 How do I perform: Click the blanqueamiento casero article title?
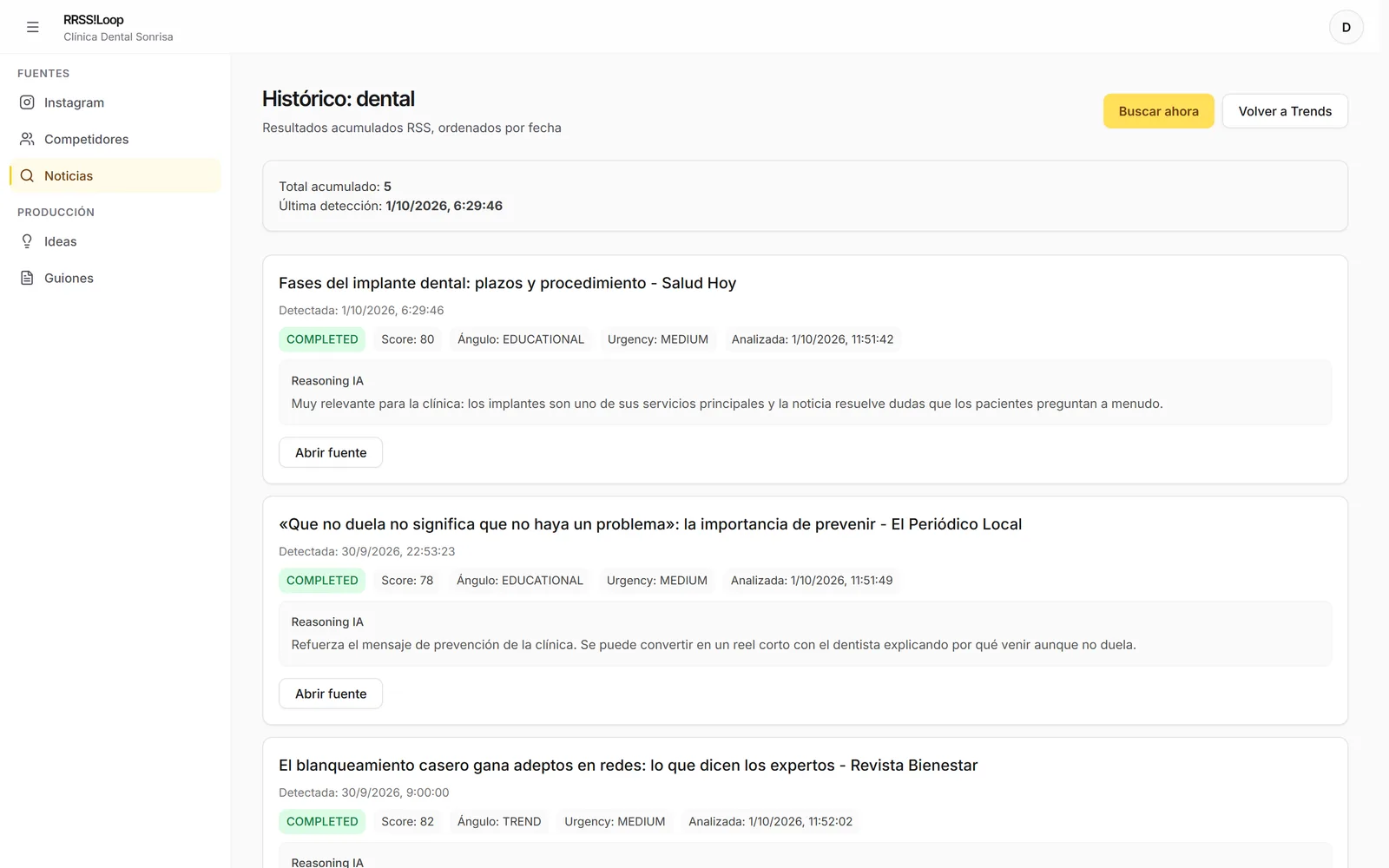pyautogui.click(x=628, y=766)
